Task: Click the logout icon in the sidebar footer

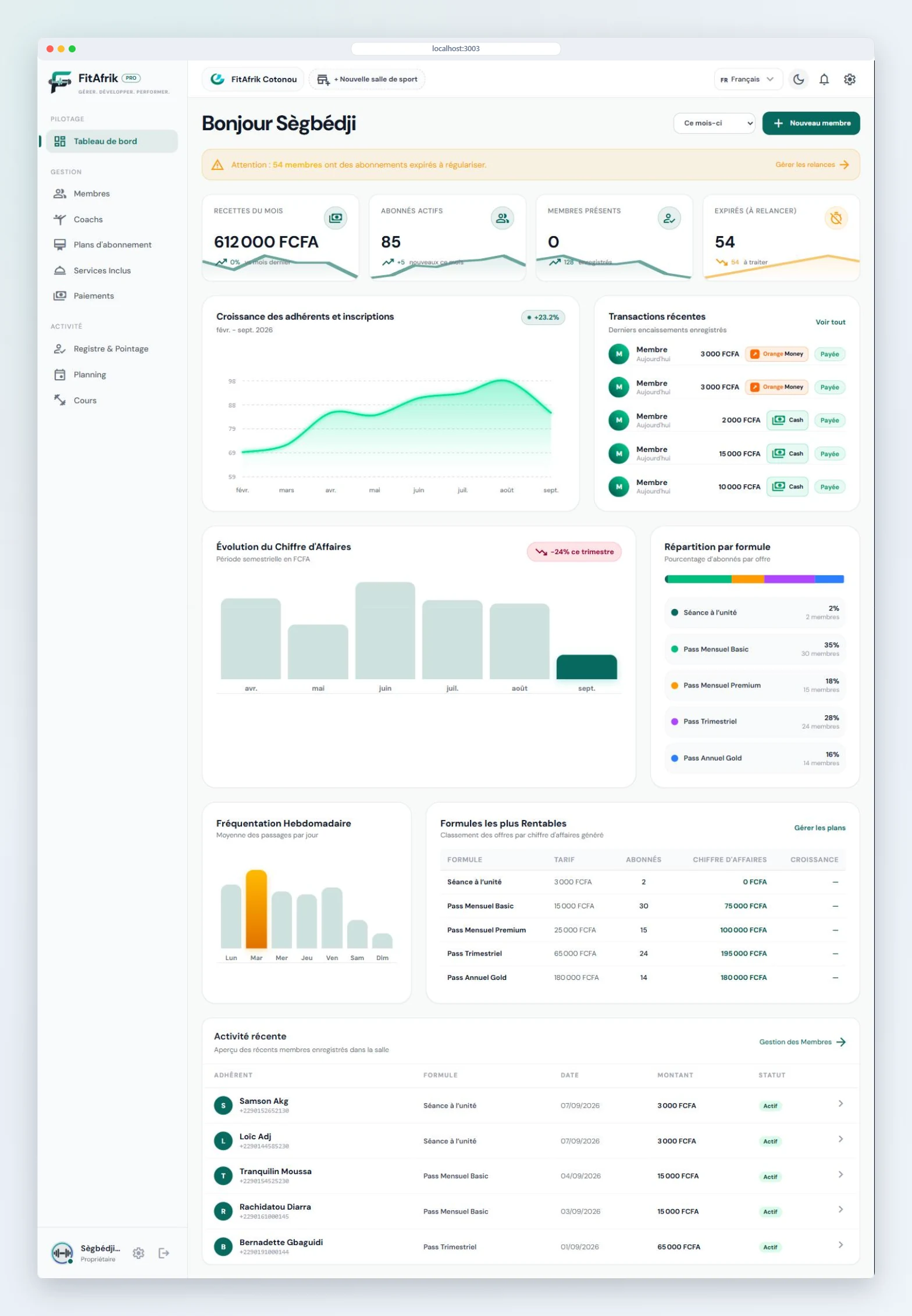Action: coord(164,1253)
